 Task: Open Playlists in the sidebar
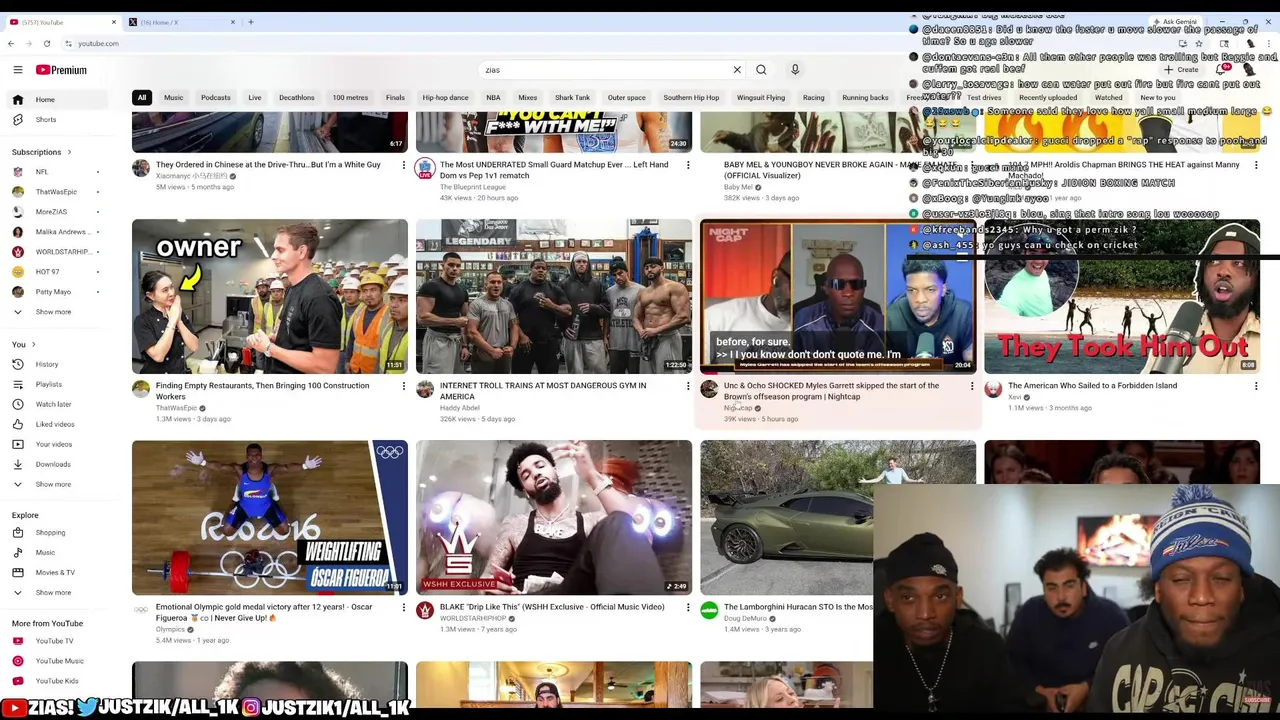58,384
